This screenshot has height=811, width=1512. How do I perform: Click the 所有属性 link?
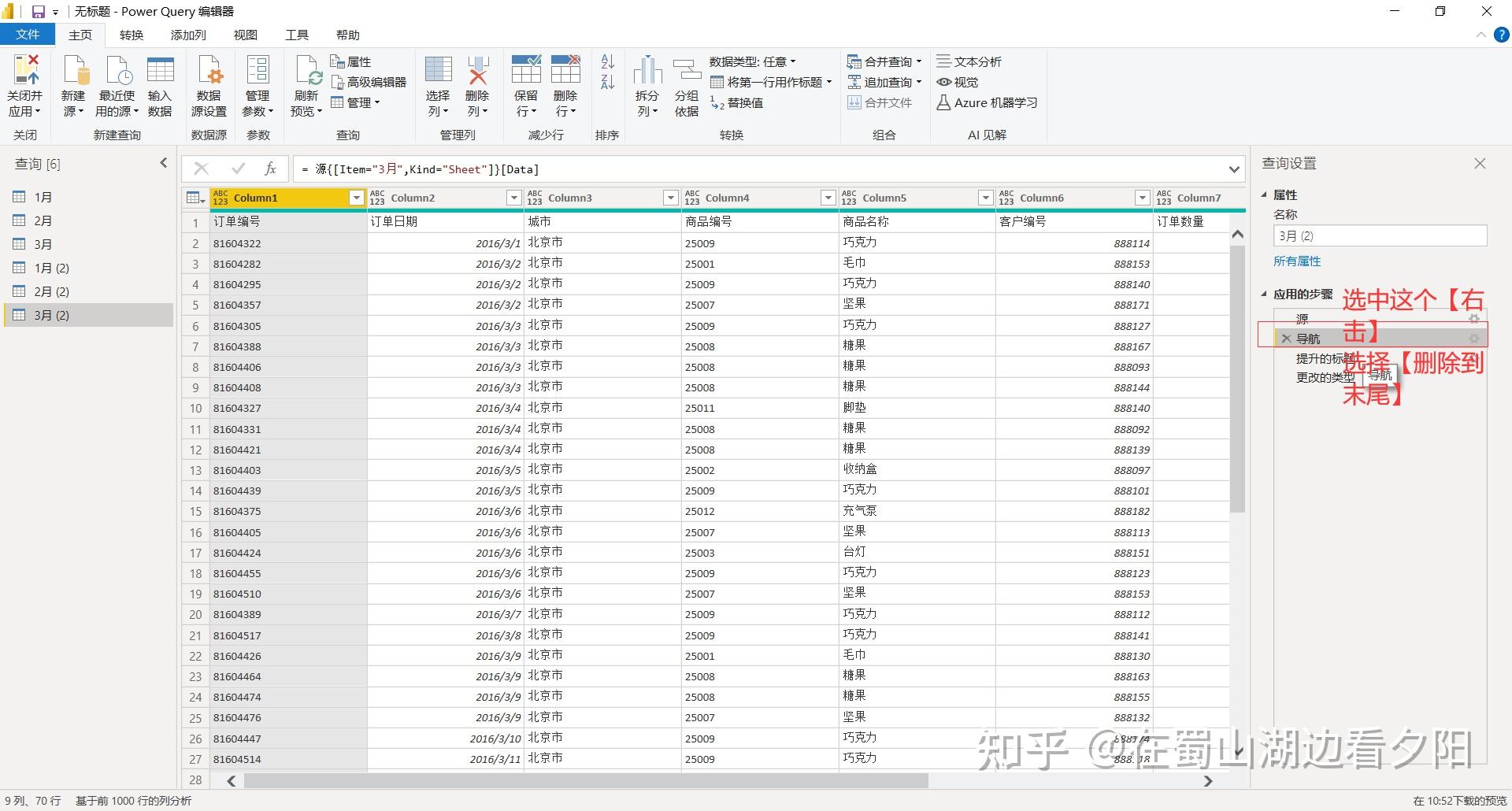click(1297, 261)
